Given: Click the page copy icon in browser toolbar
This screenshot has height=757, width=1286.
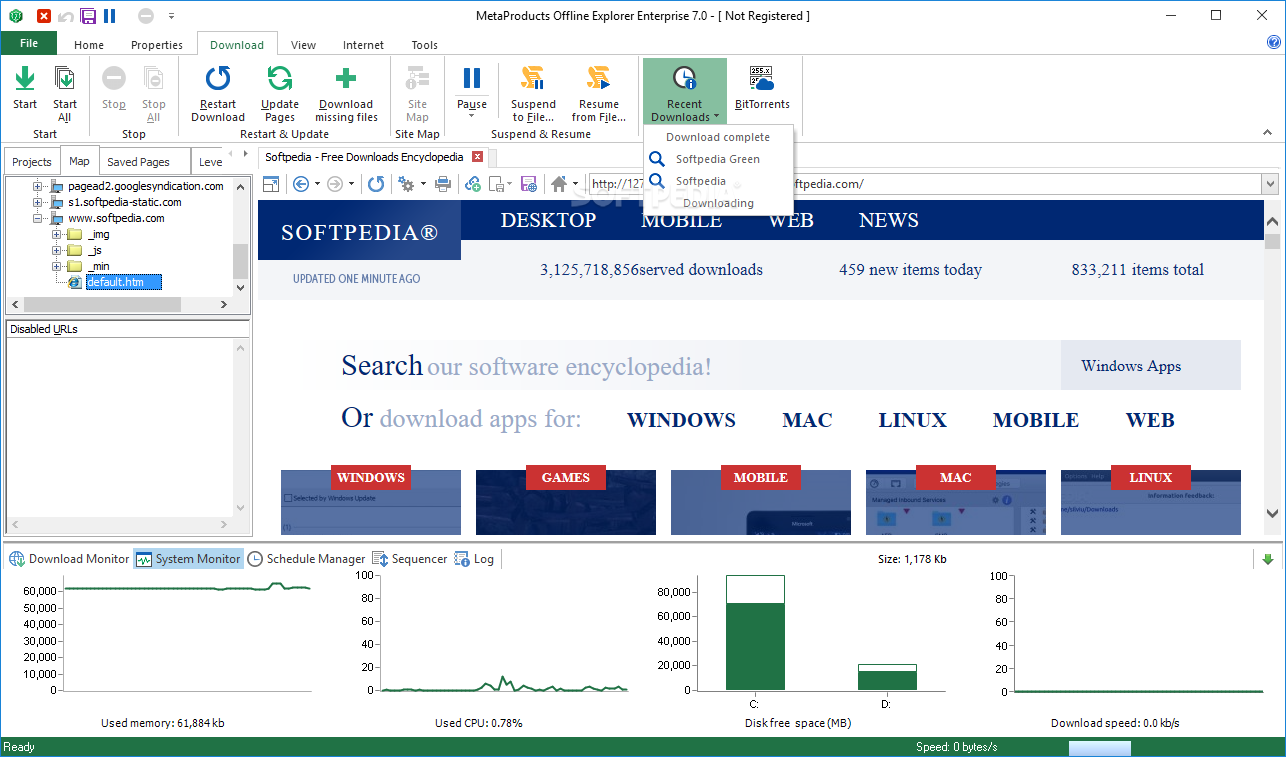Looking at the screenshot, I should tap(495, 184).
